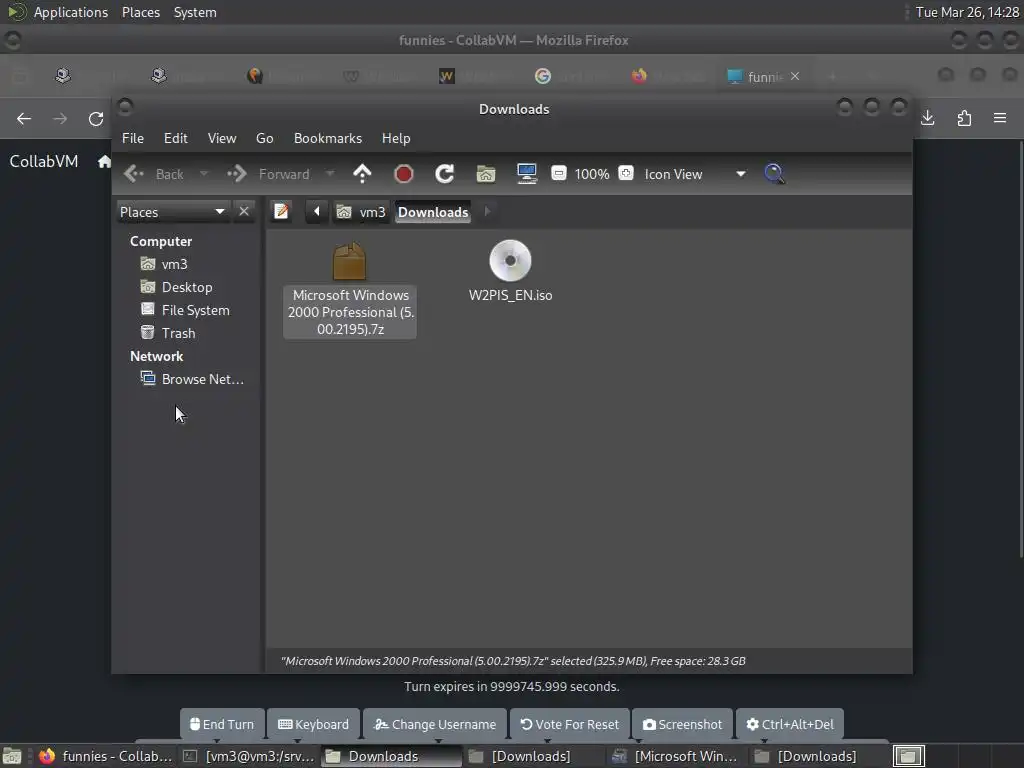Viewport: 1024px width, 768px height.
Task: Open Computer toolbar icon
Action: 527,174
